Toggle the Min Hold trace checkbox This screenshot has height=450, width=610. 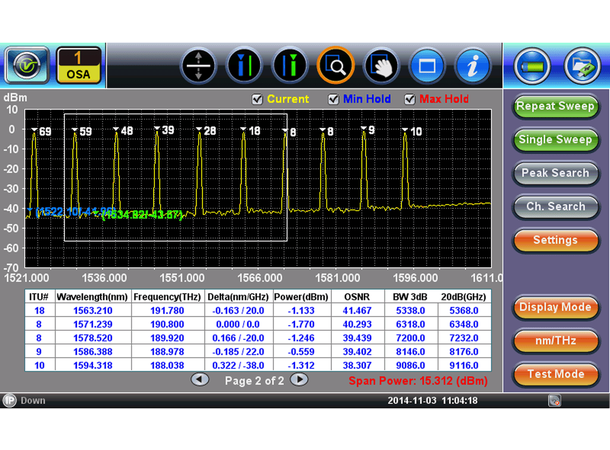[x=333, y=100]
